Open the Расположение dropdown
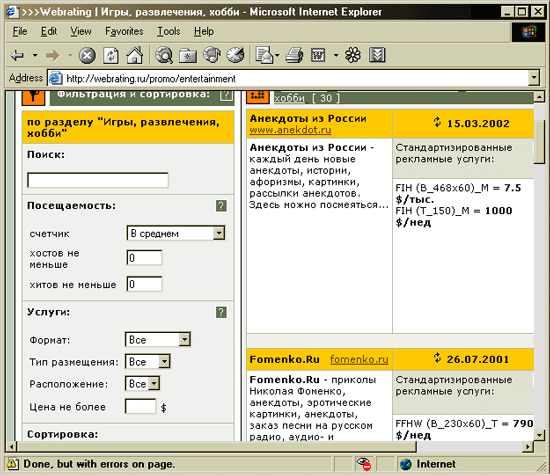Screen dimensions: 550x475 tap(142, 383)
